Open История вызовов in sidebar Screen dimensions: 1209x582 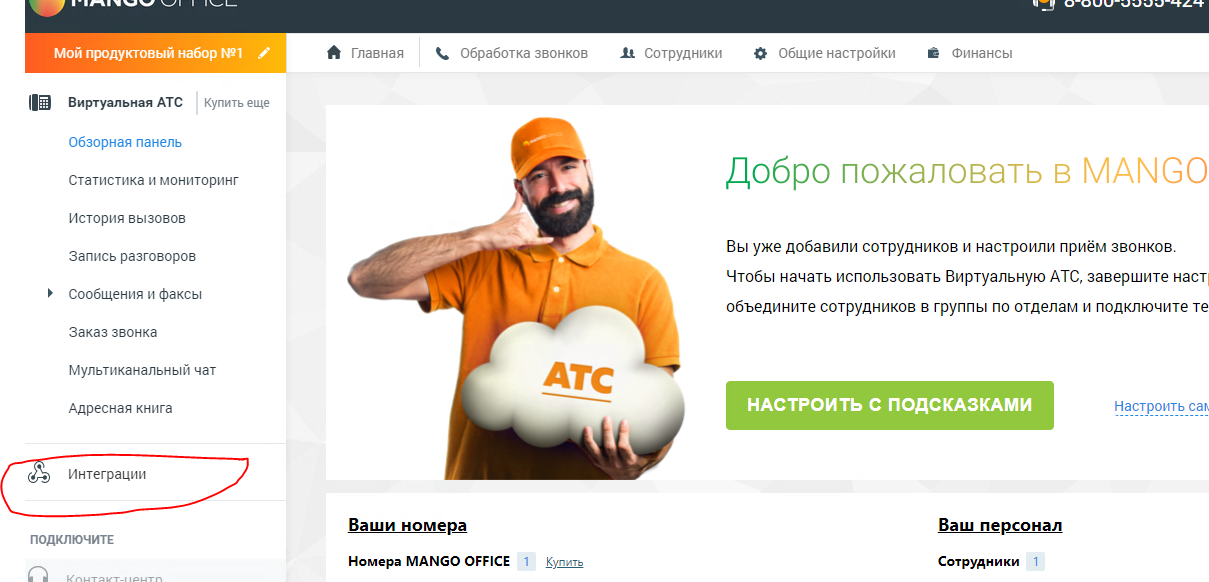click(127, 218)
